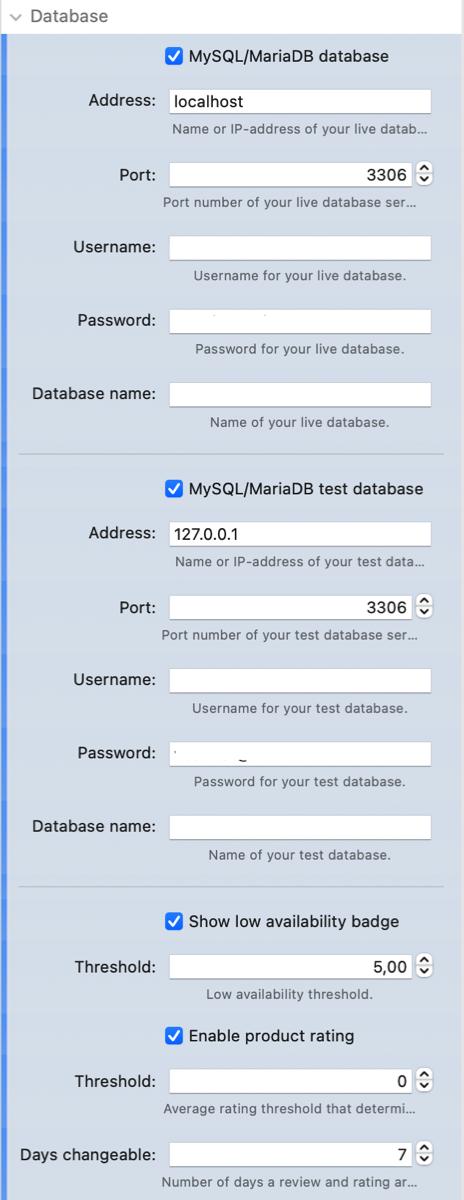Select the test Database name field
The width and height of the screenshot is (464, 1200).
[300, 827]
